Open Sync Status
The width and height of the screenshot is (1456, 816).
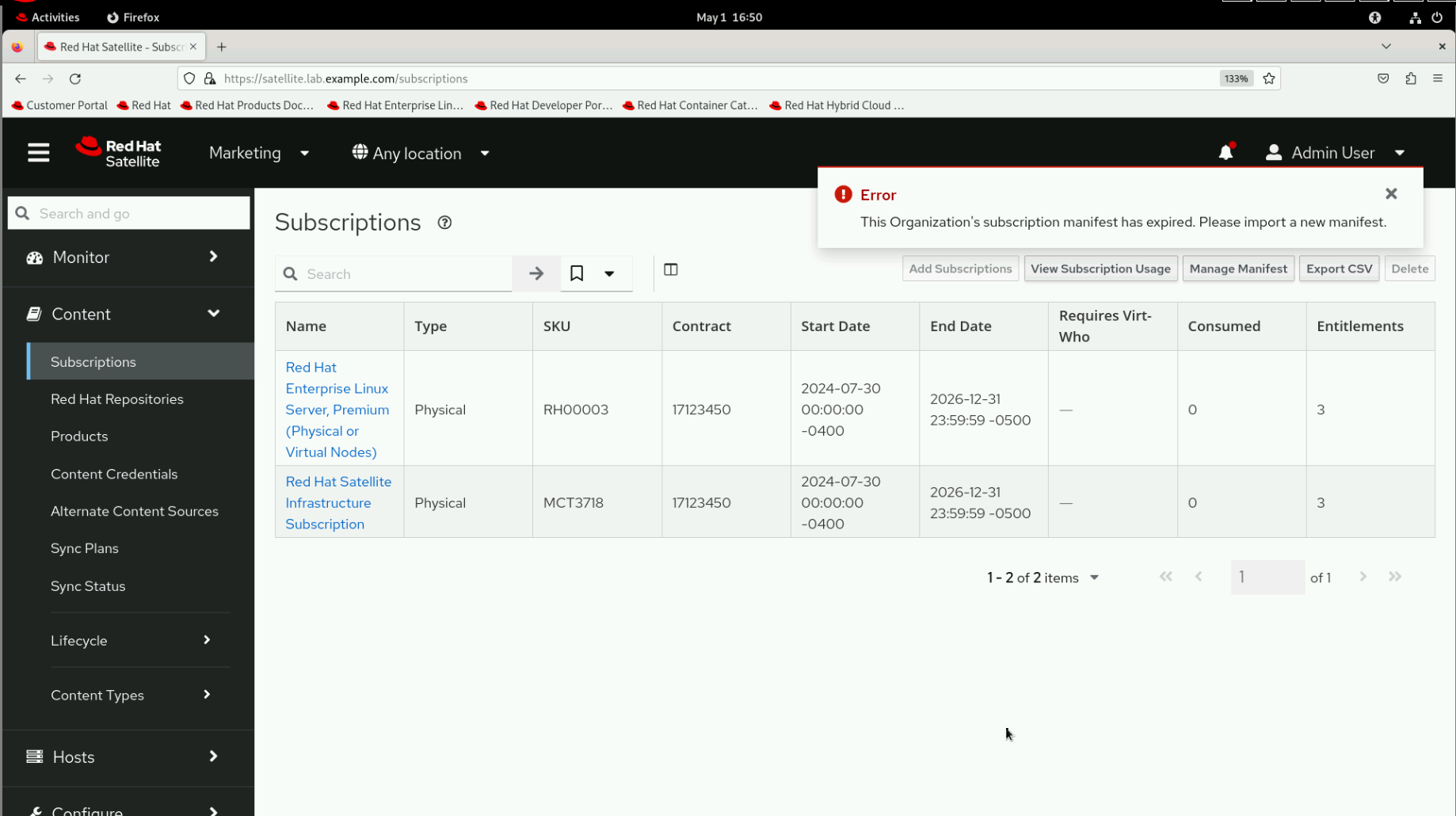tap(88, 586)
